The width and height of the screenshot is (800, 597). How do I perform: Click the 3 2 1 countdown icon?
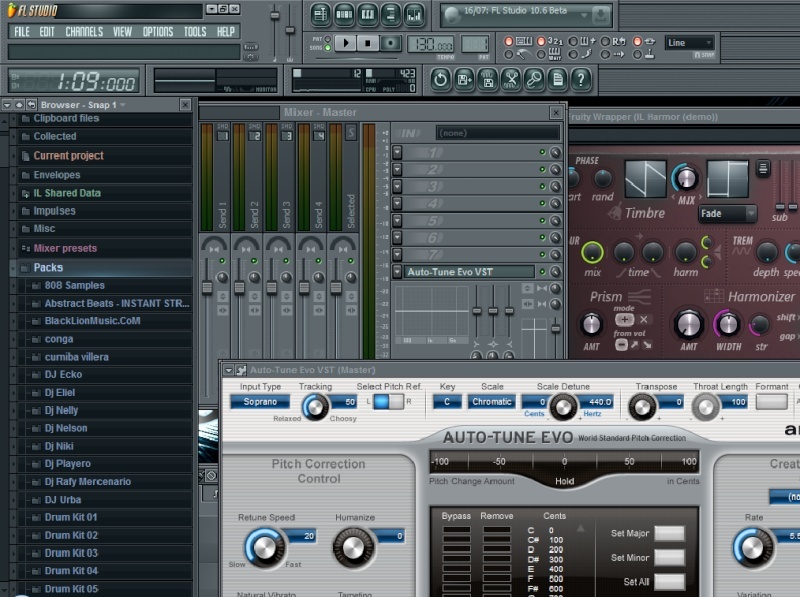point(556,41)
